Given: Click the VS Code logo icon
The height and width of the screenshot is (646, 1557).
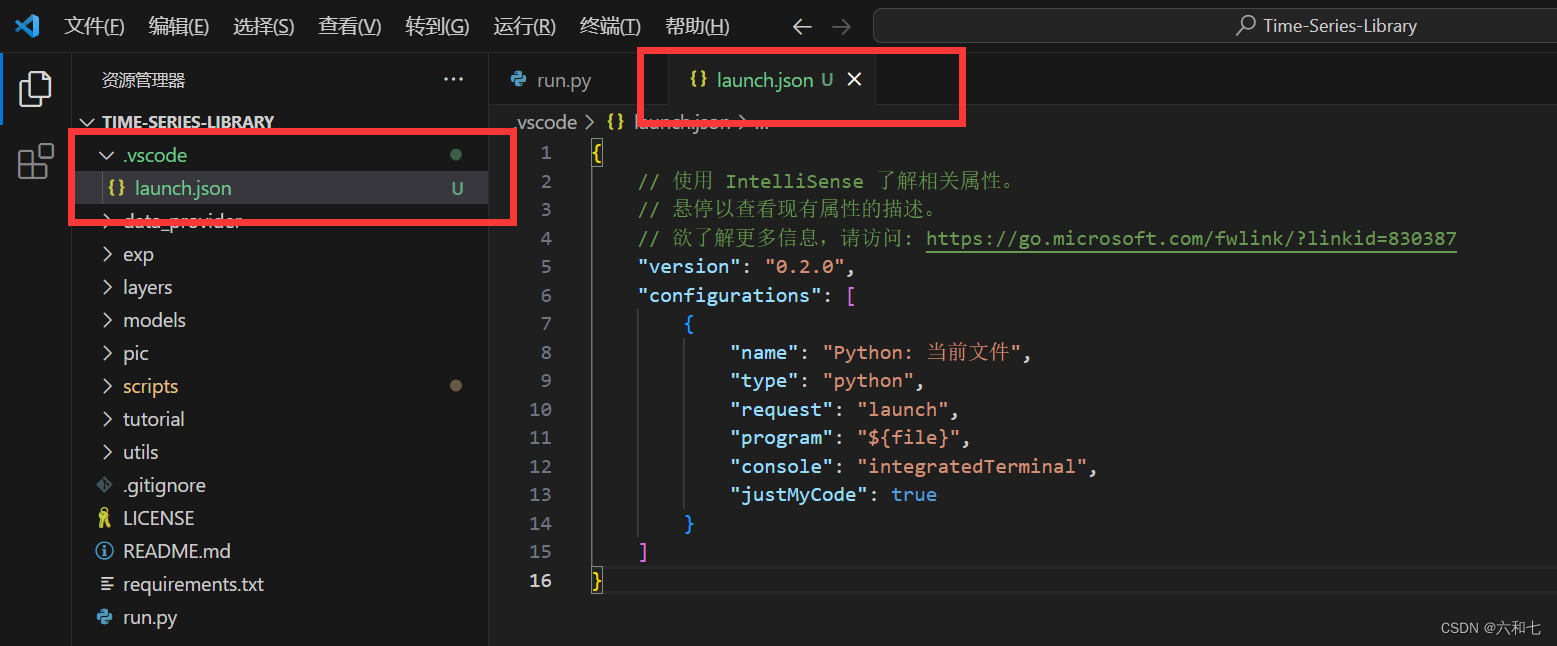Looking at the screenshot, I should [27, 25].
